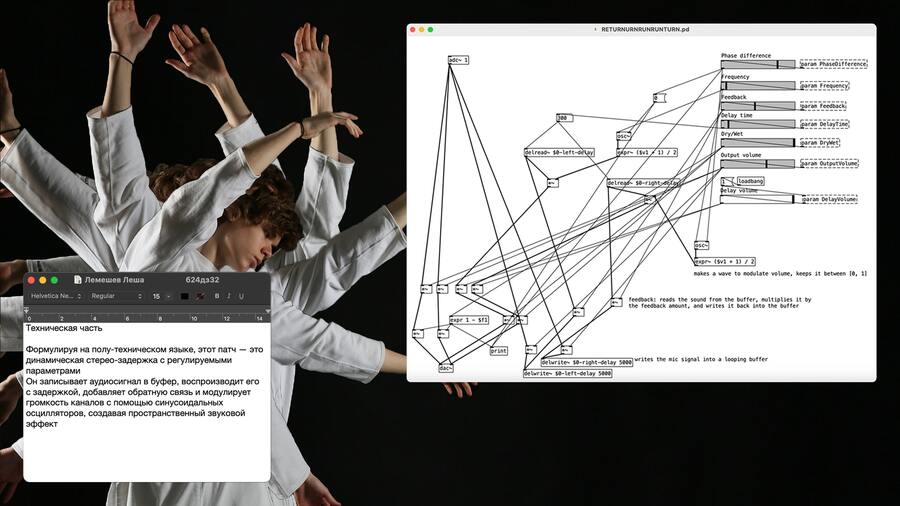Viewport: 900px width, 506px height.
Task: Click the upper osc~ object near delread
Action: point(623,136)
